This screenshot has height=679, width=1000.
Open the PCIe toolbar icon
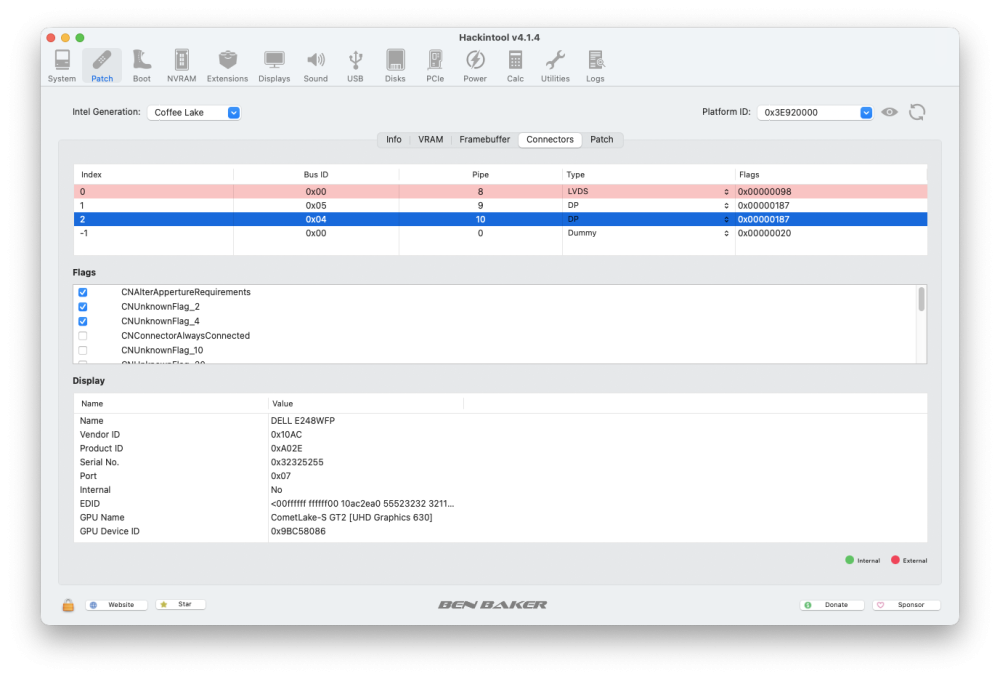coord(435,66)
